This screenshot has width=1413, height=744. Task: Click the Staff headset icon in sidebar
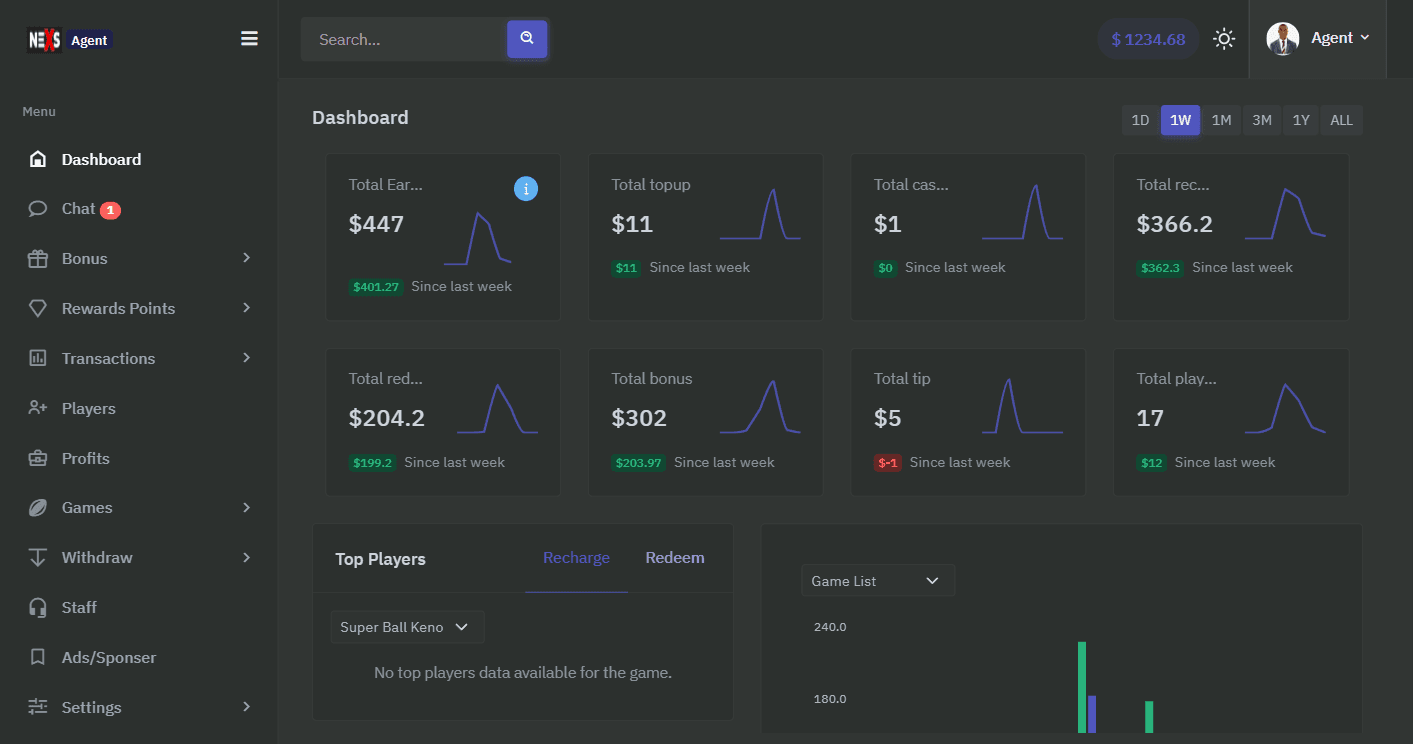38,607
